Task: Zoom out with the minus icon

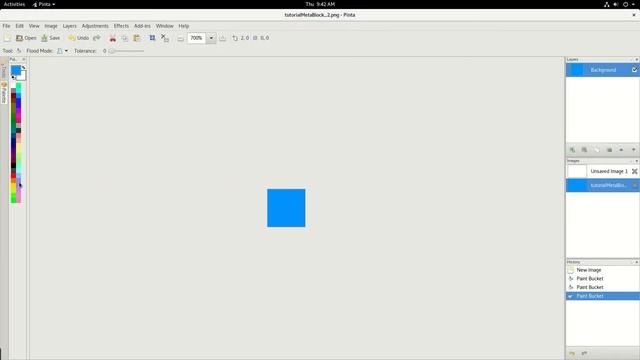Action: click(x=180, y=38)
